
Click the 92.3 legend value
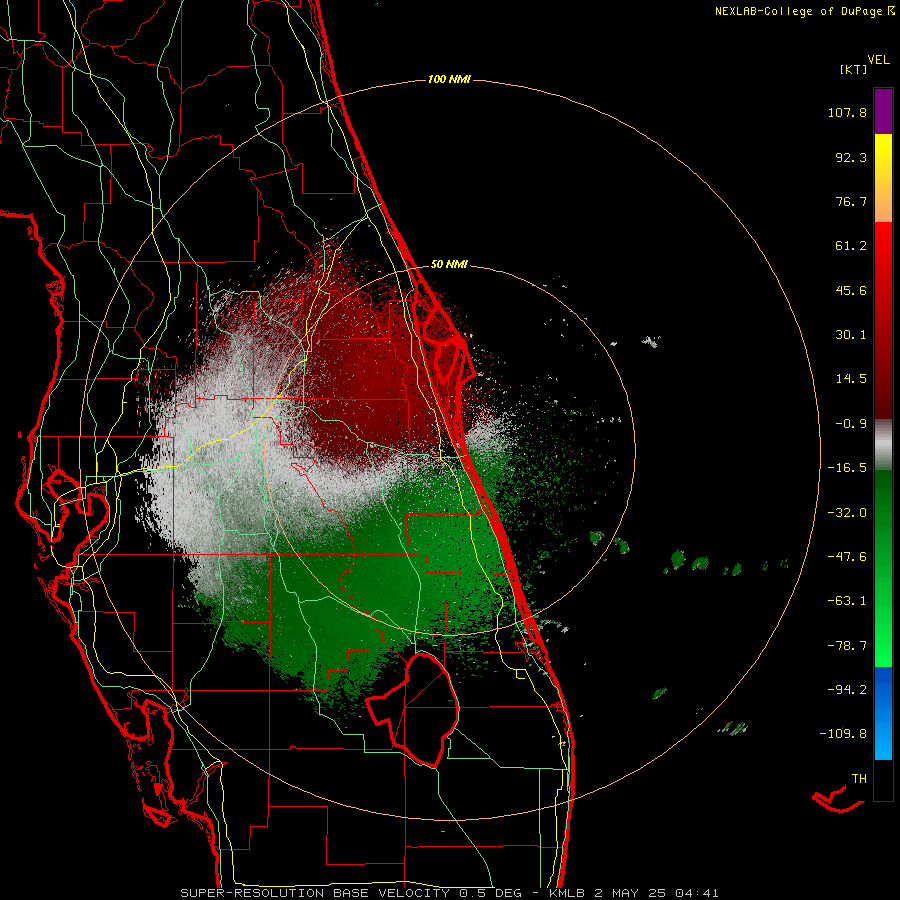[x=851, y=157]
